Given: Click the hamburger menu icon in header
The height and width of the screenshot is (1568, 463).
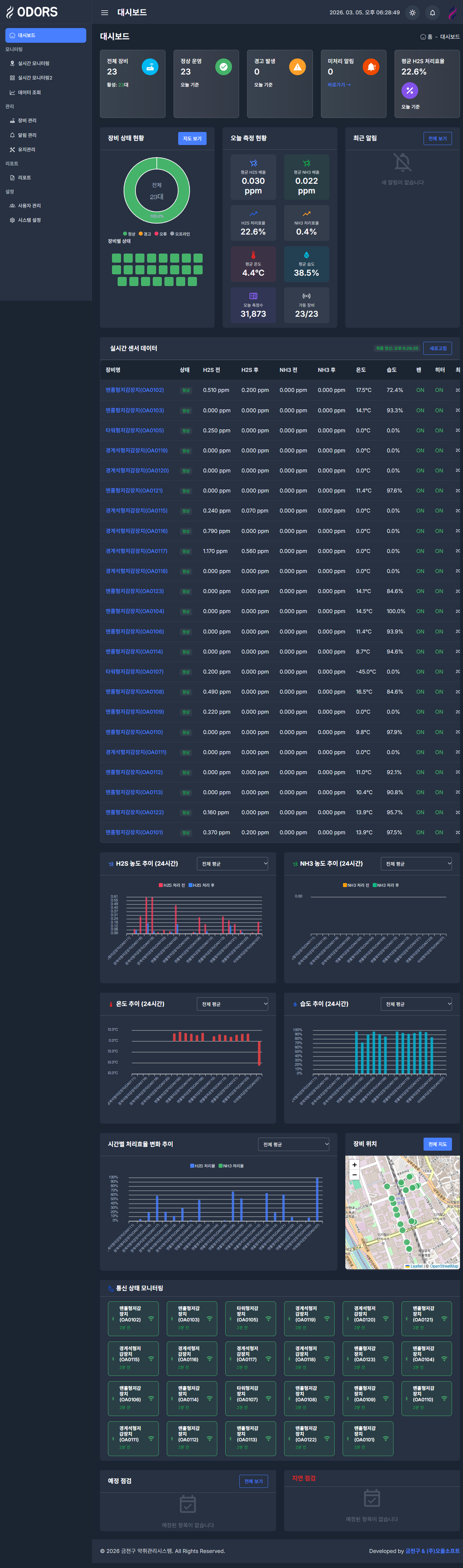Looking at the screenshot, I should [104, 13].
